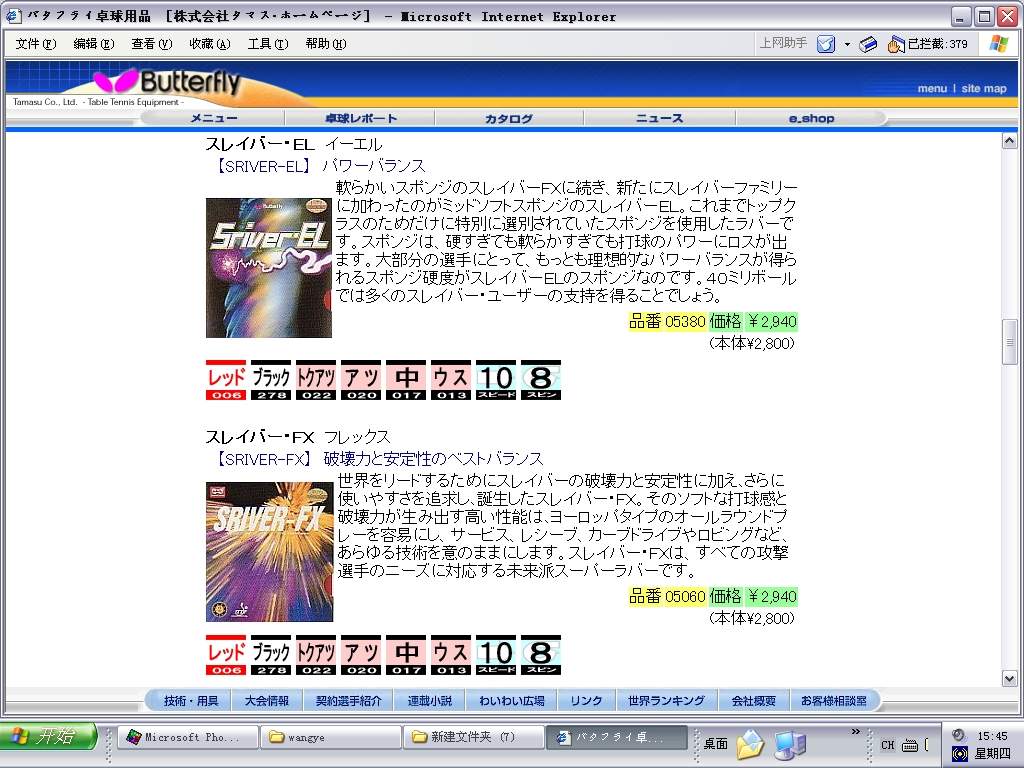Click ウス 013 icon under Sriver-EL
The image size is (1024, 768).
pyautogui.click(x=451, y=379)
